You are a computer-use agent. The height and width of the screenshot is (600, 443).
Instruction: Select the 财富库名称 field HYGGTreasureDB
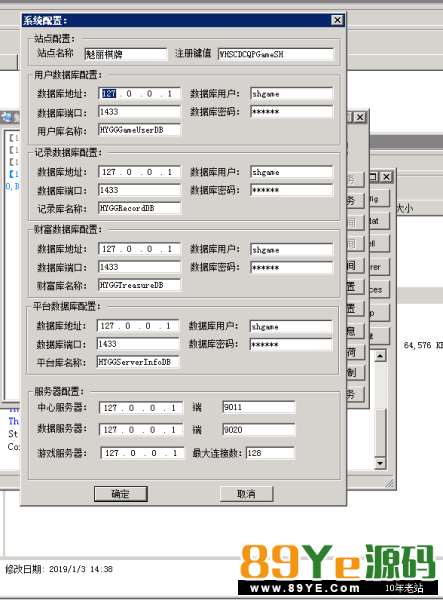[x=139, y=285]
